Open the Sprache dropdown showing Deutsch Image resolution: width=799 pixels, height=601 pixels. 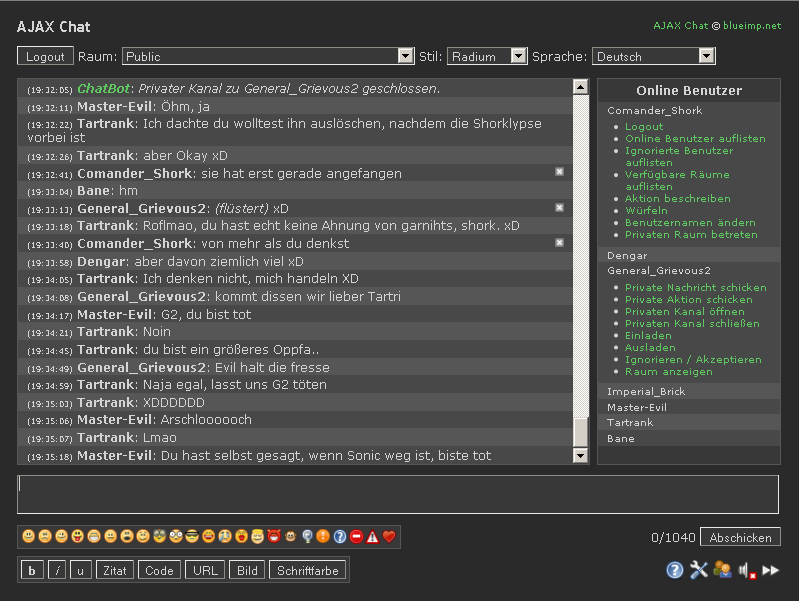(654, 56)
